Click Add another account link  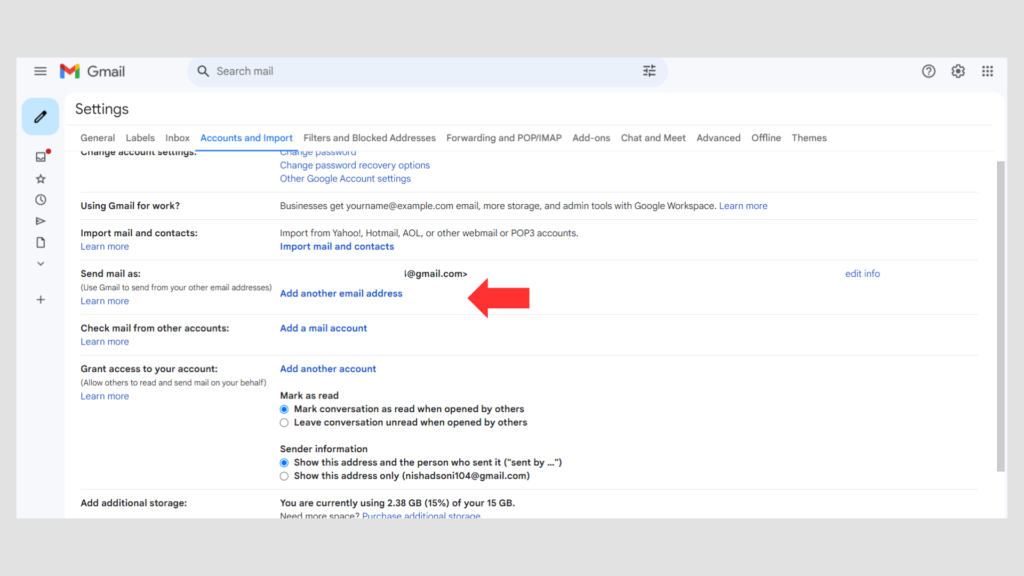(328, 368)
